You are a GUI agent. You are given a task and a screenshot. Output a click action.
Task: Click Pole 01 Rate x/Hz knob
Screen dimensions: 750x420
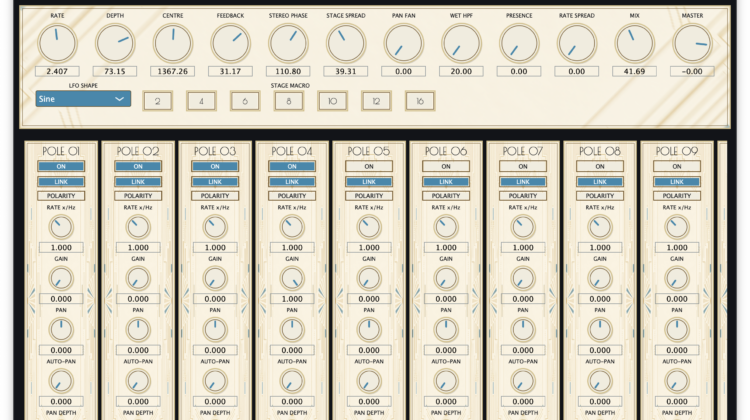tap(61, 227)
